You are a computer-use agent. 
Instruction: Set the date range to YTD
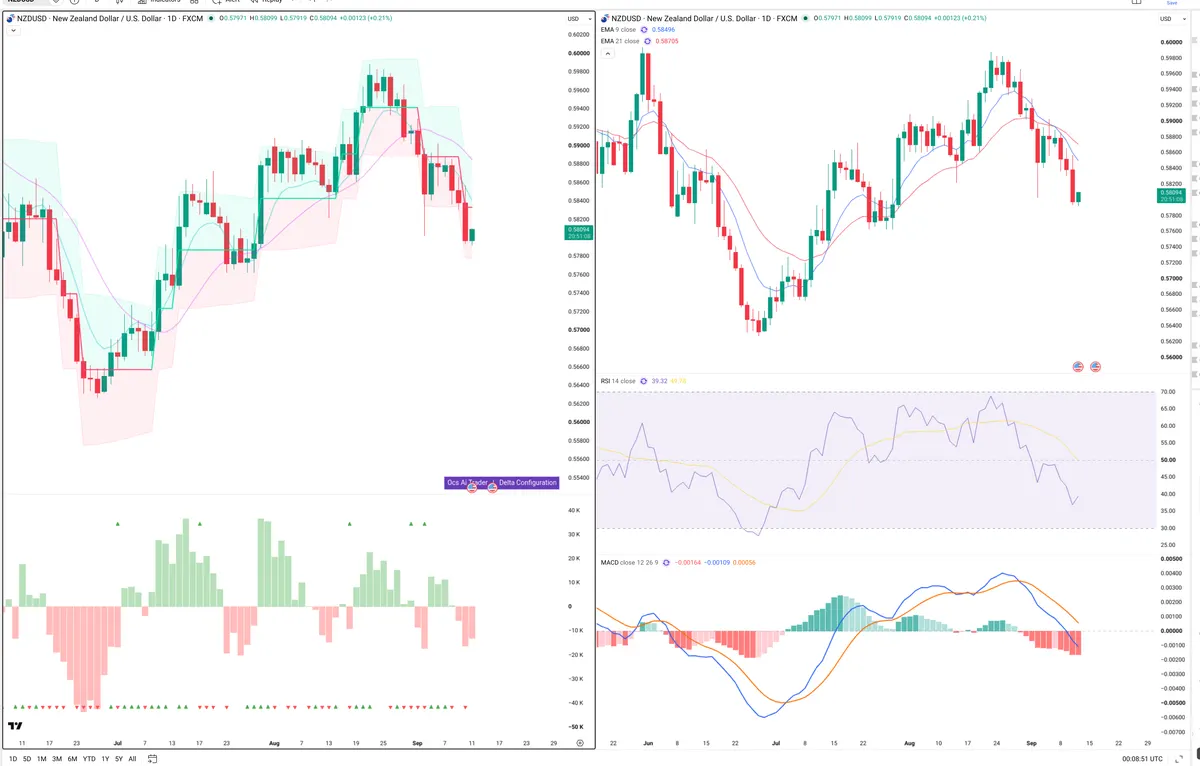point(89,759)
